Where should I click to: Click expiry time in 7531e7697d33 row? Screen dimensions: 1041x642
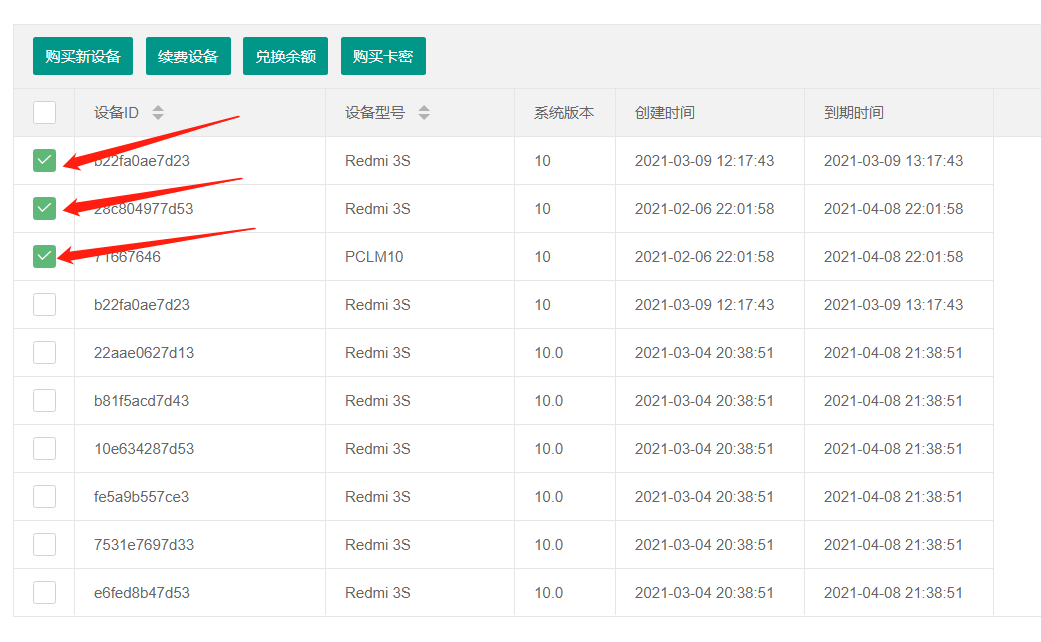click(894, 544)
